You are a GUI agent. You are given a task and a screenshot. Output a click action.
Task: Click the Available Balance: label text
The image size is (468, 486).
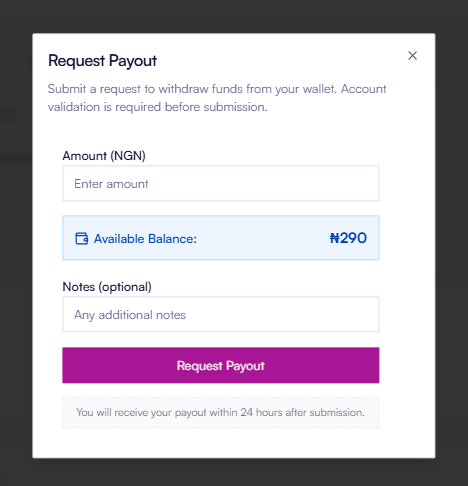[x=145, y=239]
